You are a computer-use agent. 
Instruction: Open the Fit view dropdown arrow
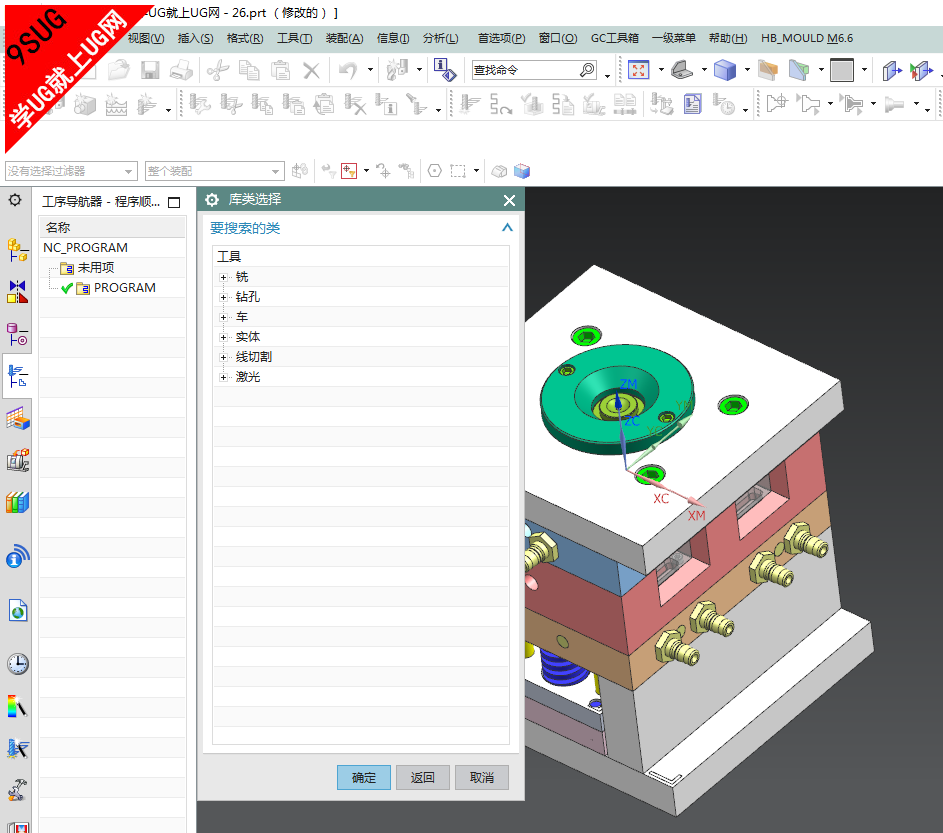pos(661,70)
